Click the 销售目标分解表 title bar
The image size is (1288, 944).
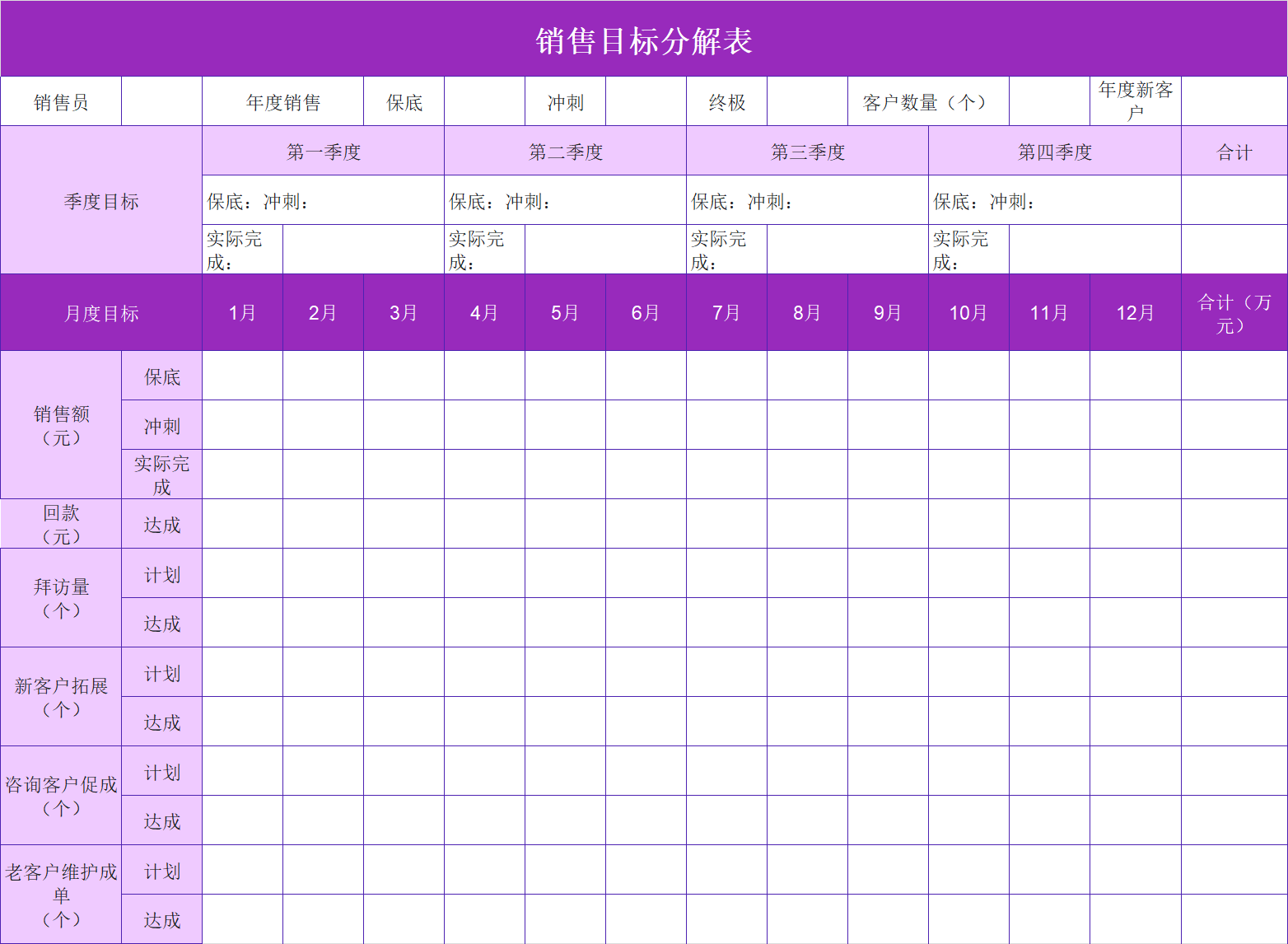[644, 38]
